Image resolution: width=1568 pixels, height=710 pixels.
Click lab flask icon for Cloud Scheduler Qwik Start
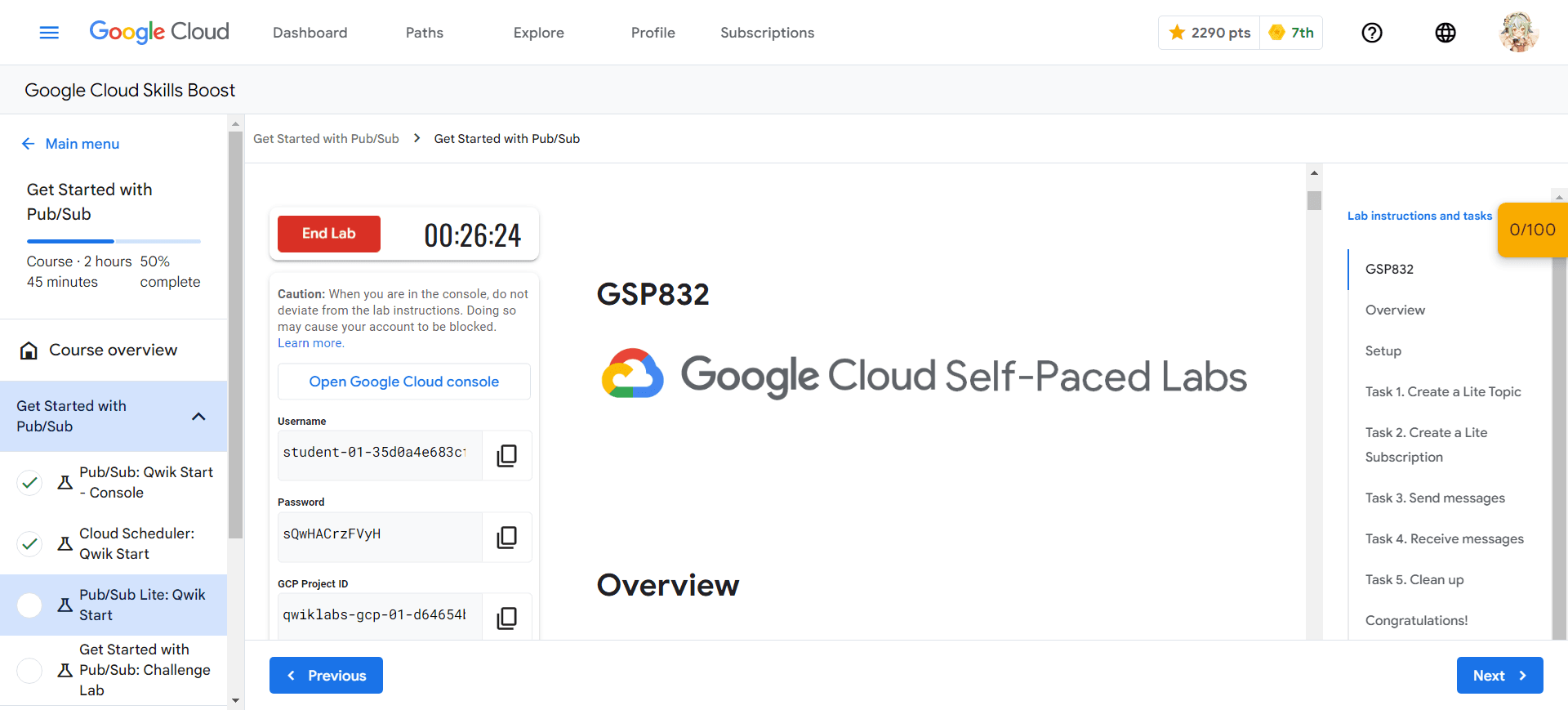[65, 543]
